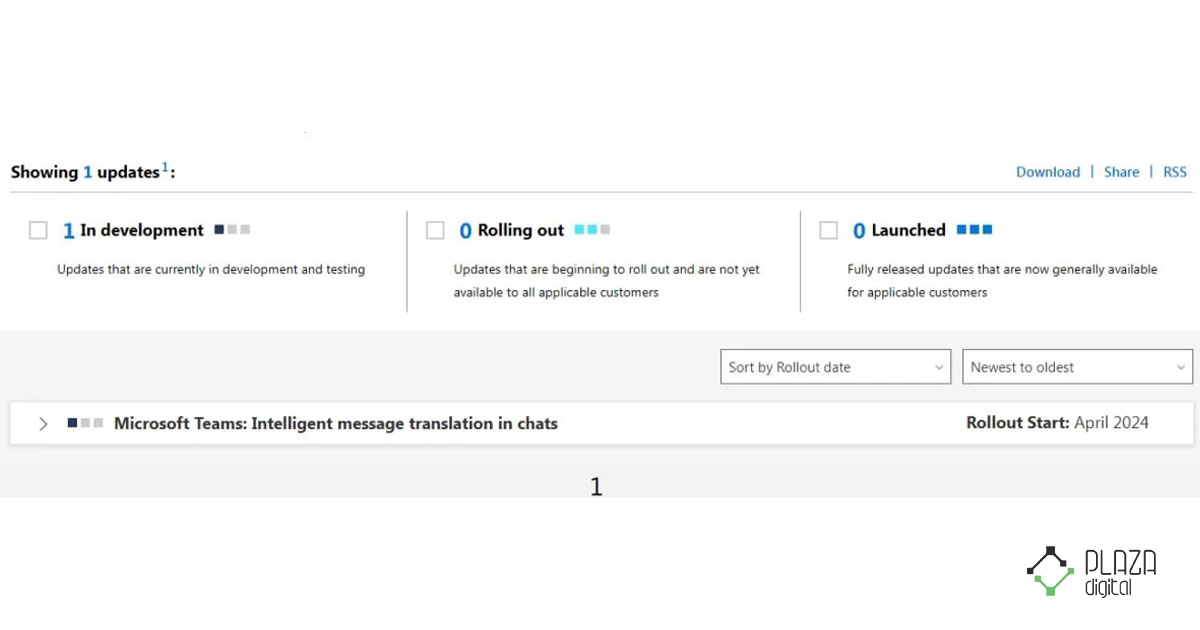This screenshot has height=630, width=1200.
Task: Check the Launched filter checkbox
Action: click(x=828, y=231)
